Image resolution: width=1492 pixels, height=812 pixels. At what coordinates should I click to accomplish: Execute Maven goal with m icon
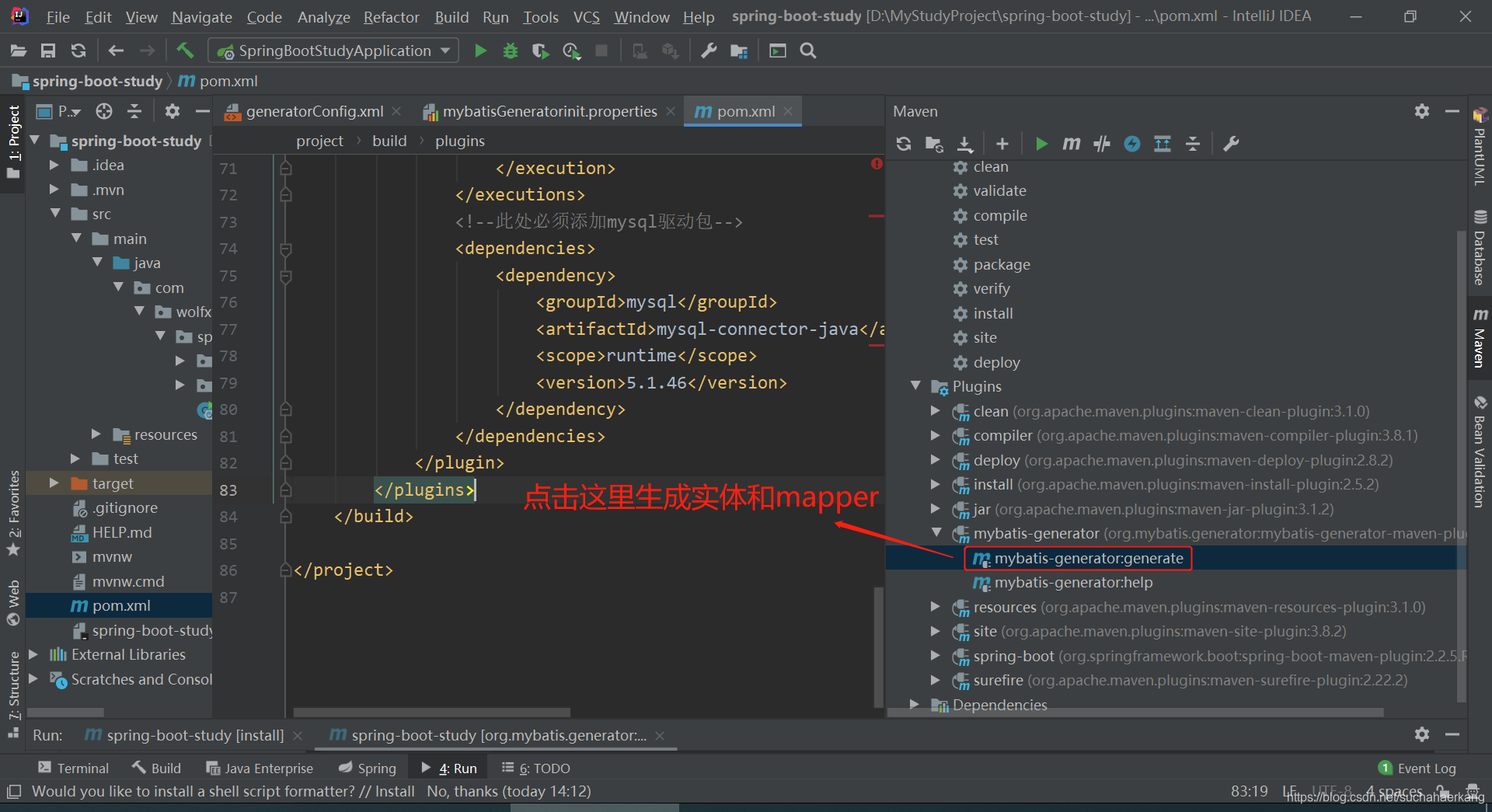pos(1072,144)
